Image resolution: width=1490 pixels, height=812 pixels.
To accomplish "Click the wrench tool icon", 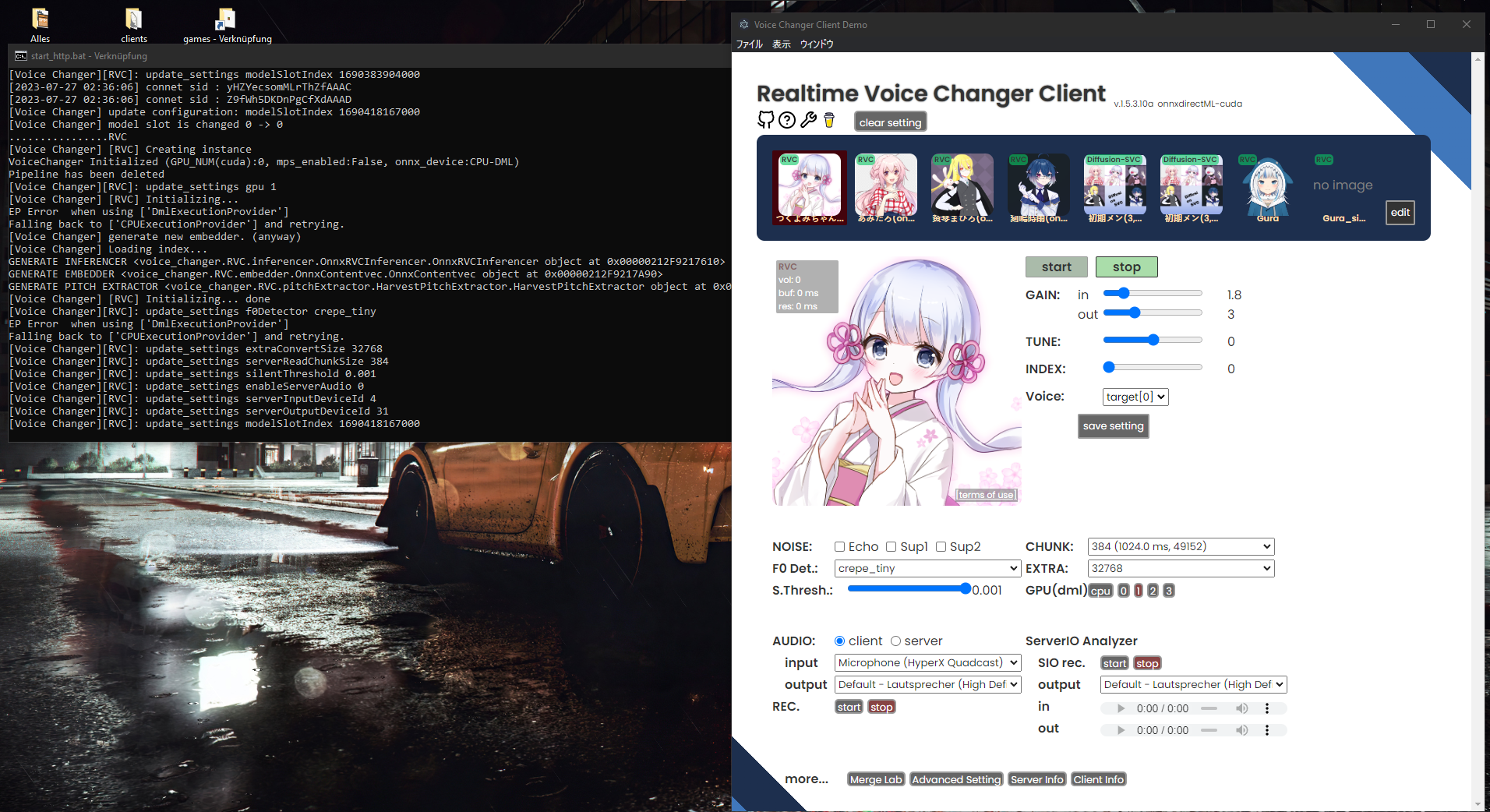I will [808, 120].
